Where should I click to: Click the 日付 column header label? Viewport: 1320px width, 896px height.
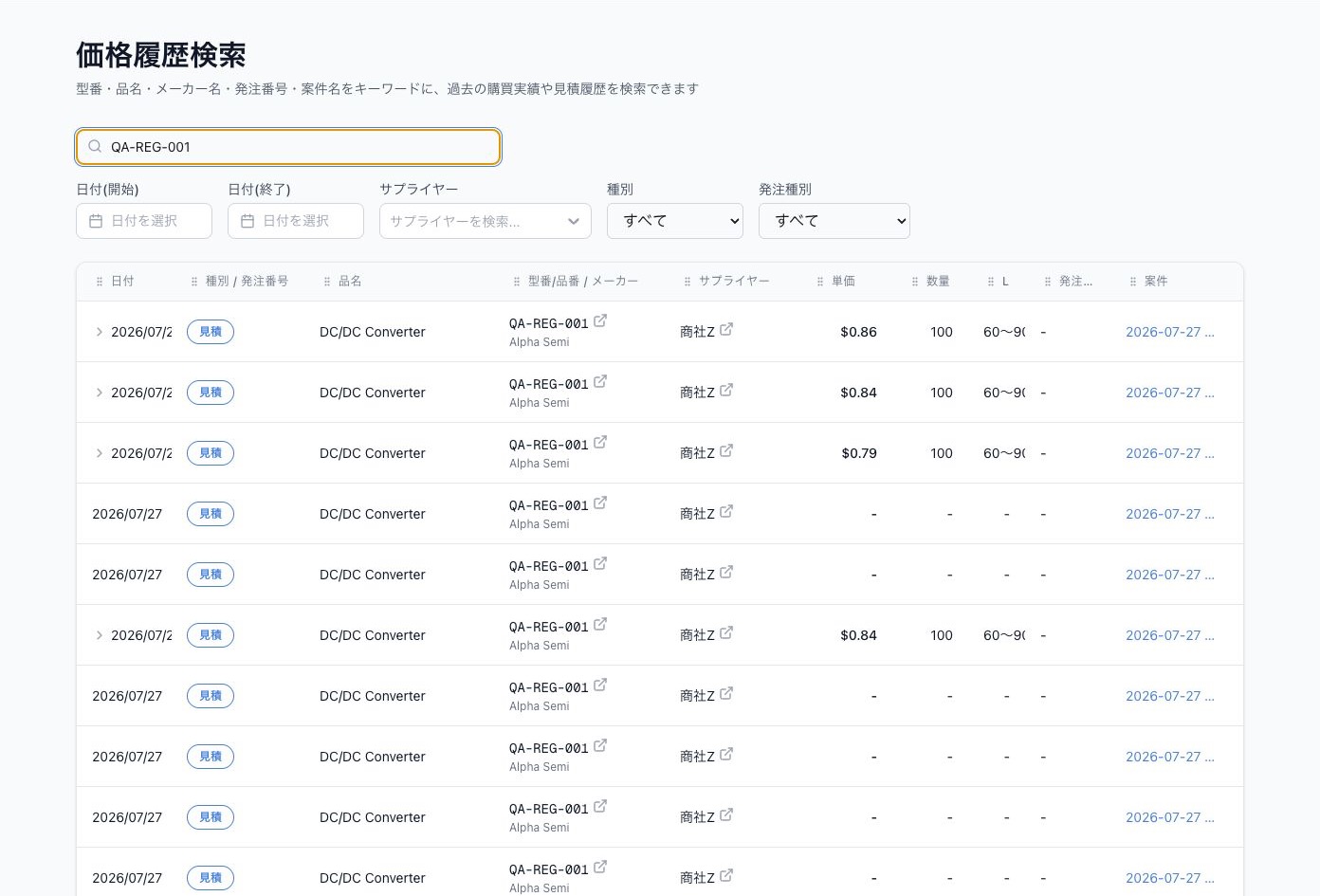(x=122, y=282)
